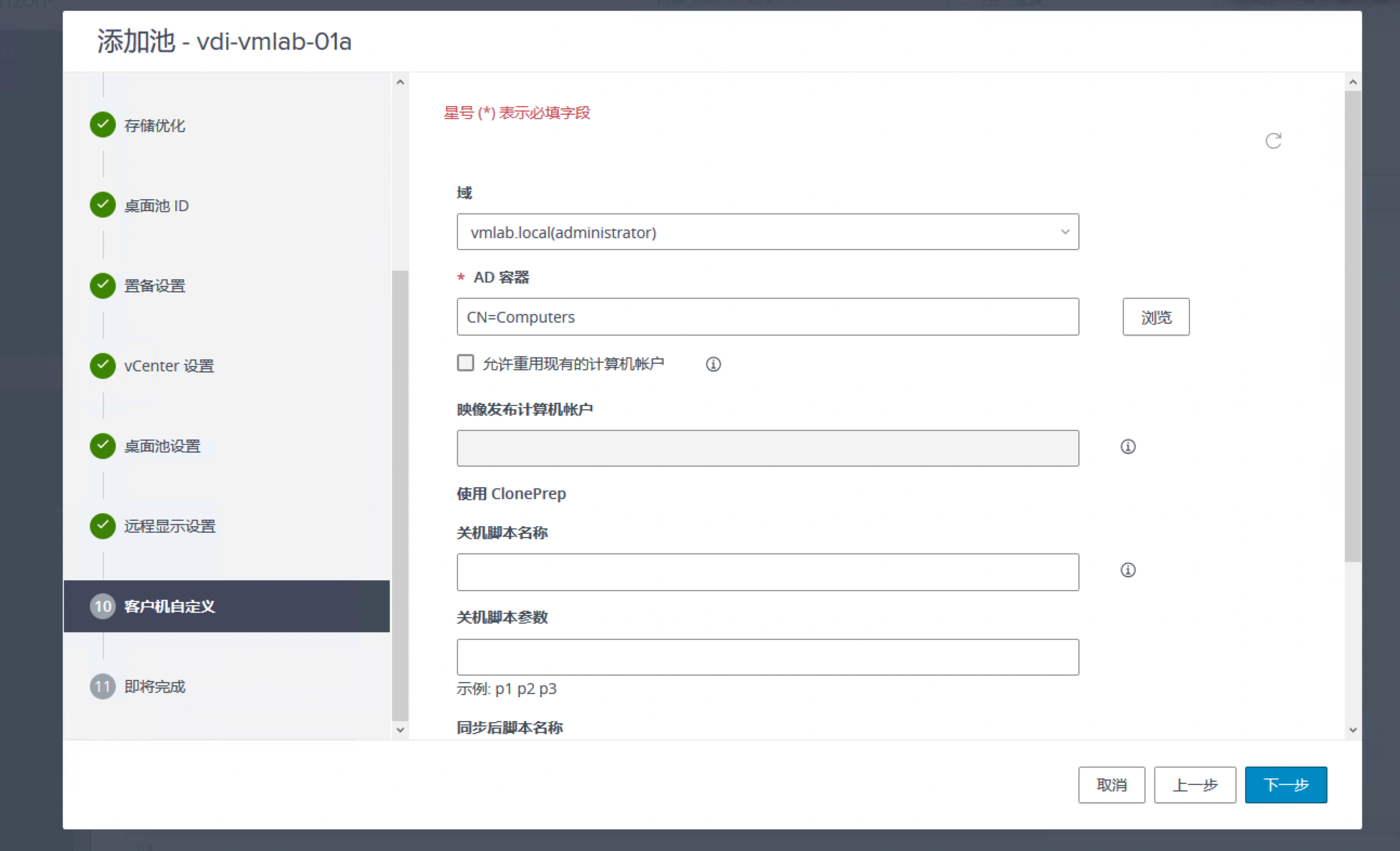
Task: Click the 取消 cancel button
Action: pyautogui.click(x=1111, y=784)
